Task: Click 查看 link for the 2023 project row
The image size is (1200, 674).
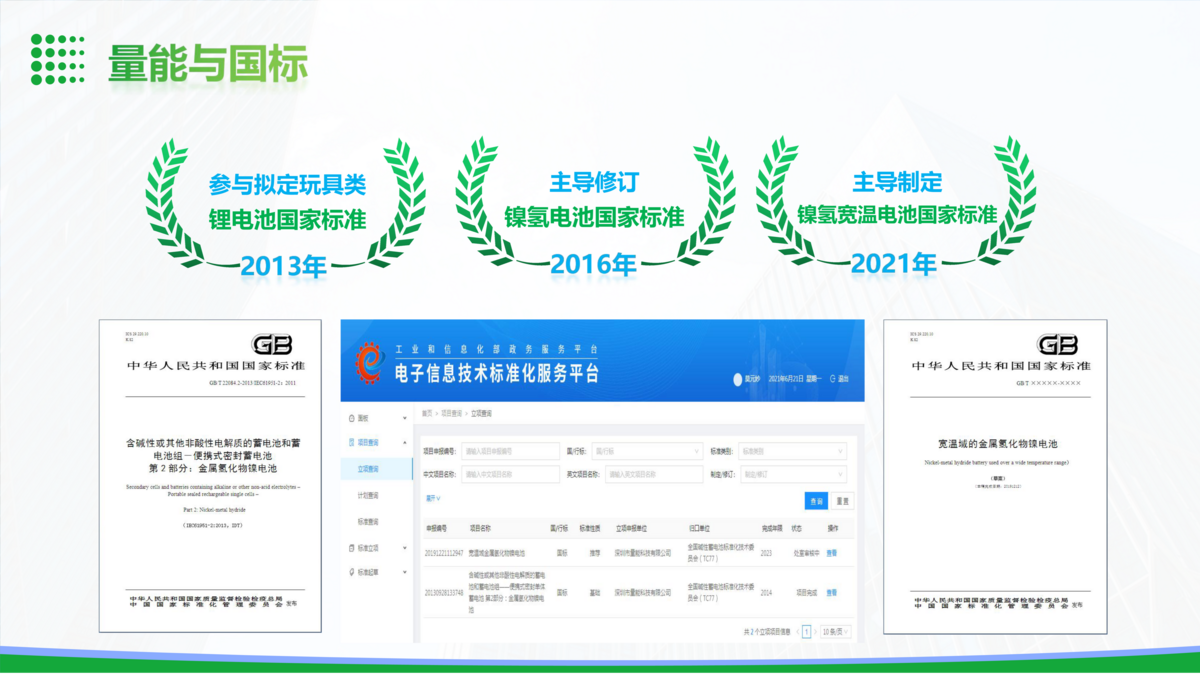Action: (831, 552)
